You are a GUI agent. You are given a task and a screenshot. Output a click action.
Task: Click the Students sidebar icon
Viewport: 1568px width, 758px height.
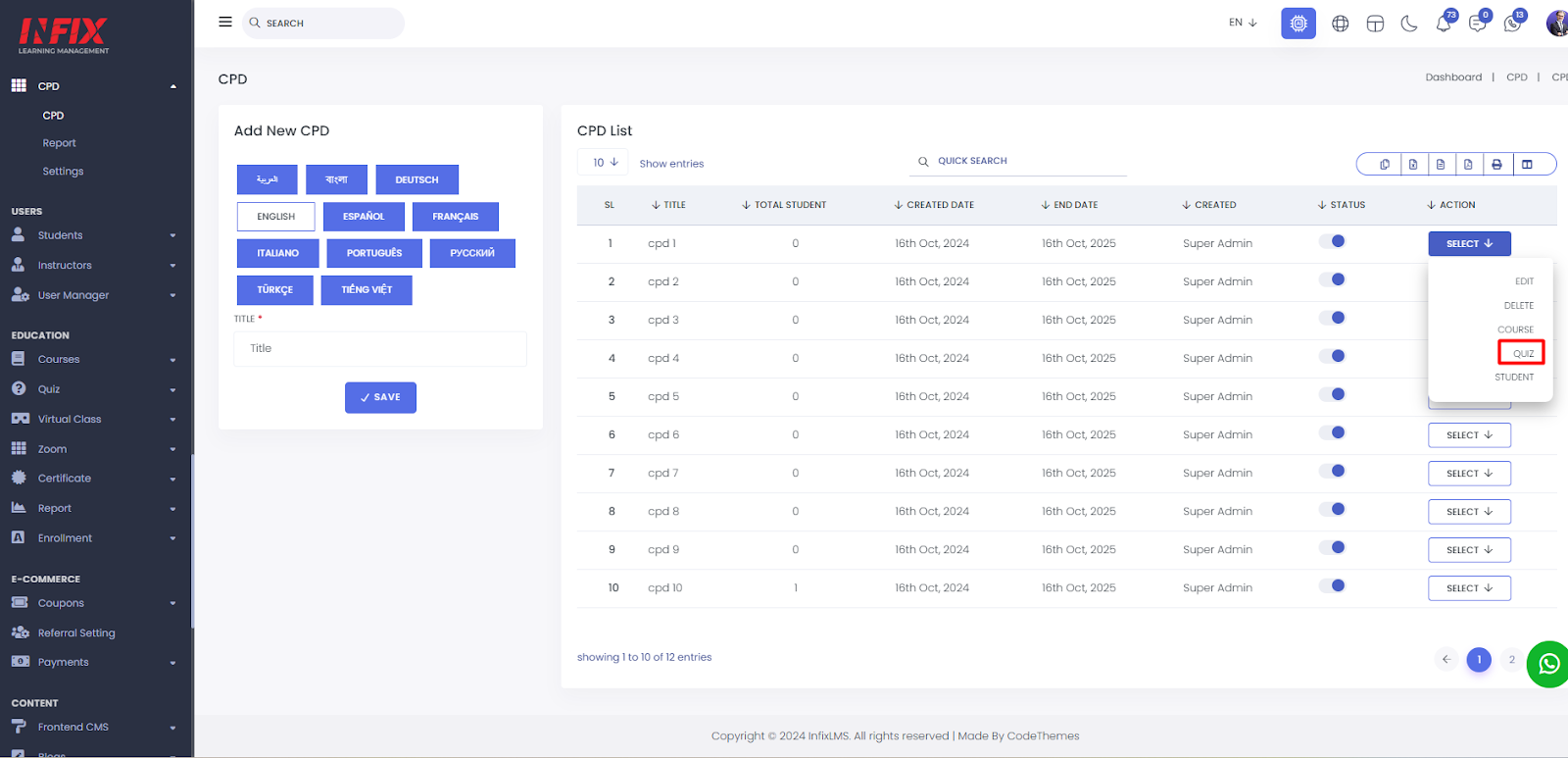coord(18,234)
